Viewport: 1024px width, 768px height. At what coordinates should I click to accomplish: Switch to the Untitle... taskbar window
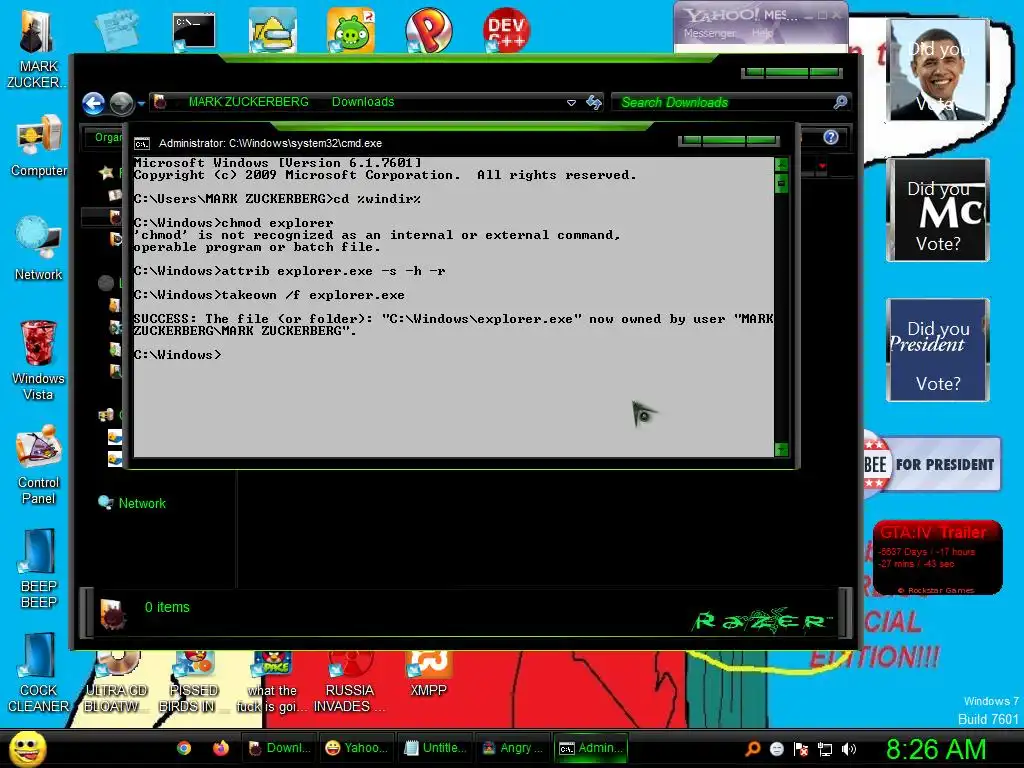tap(435, 748)
